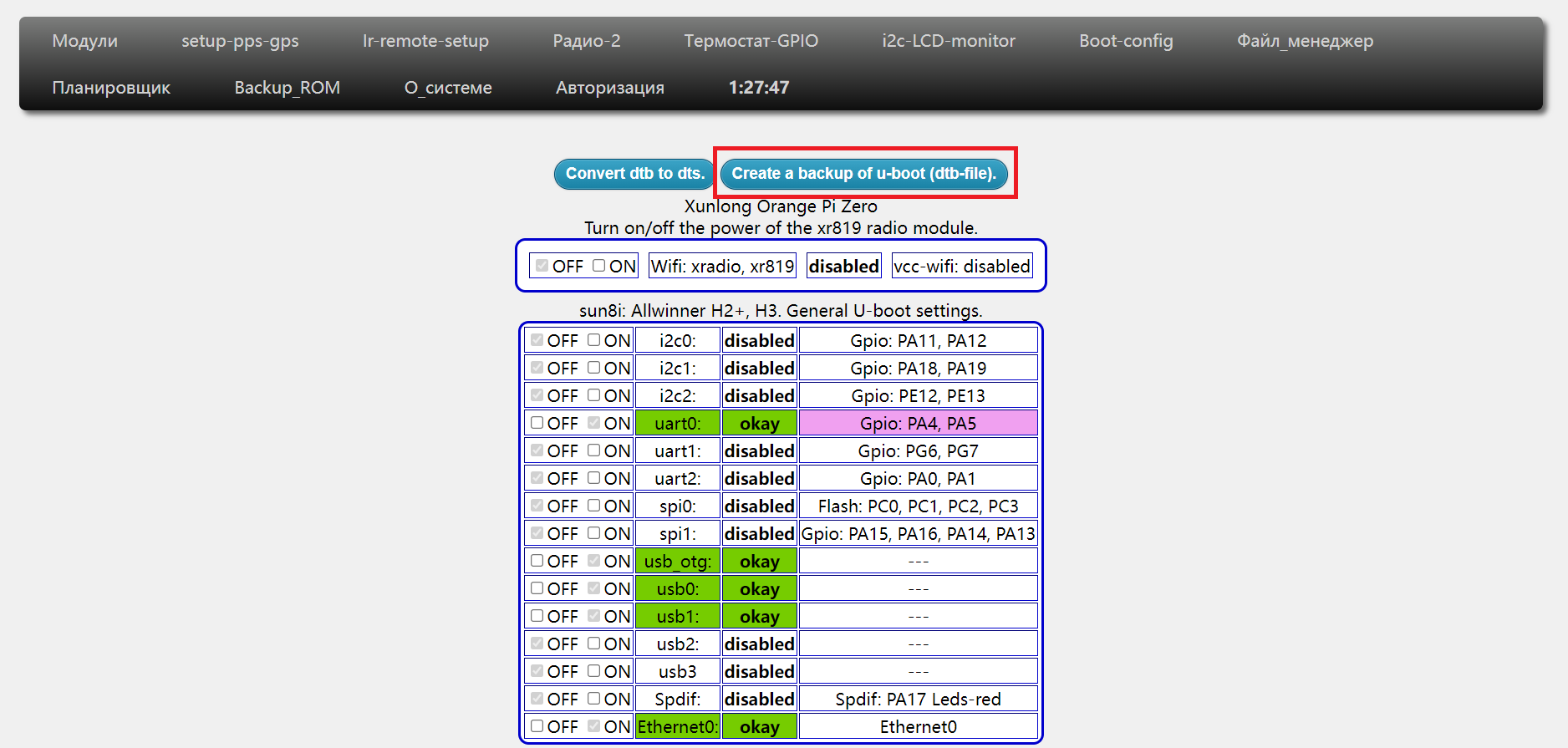Click Create a backup of u-boot button
Viewport: 1568px width, 748px height.
click(863, 174)
